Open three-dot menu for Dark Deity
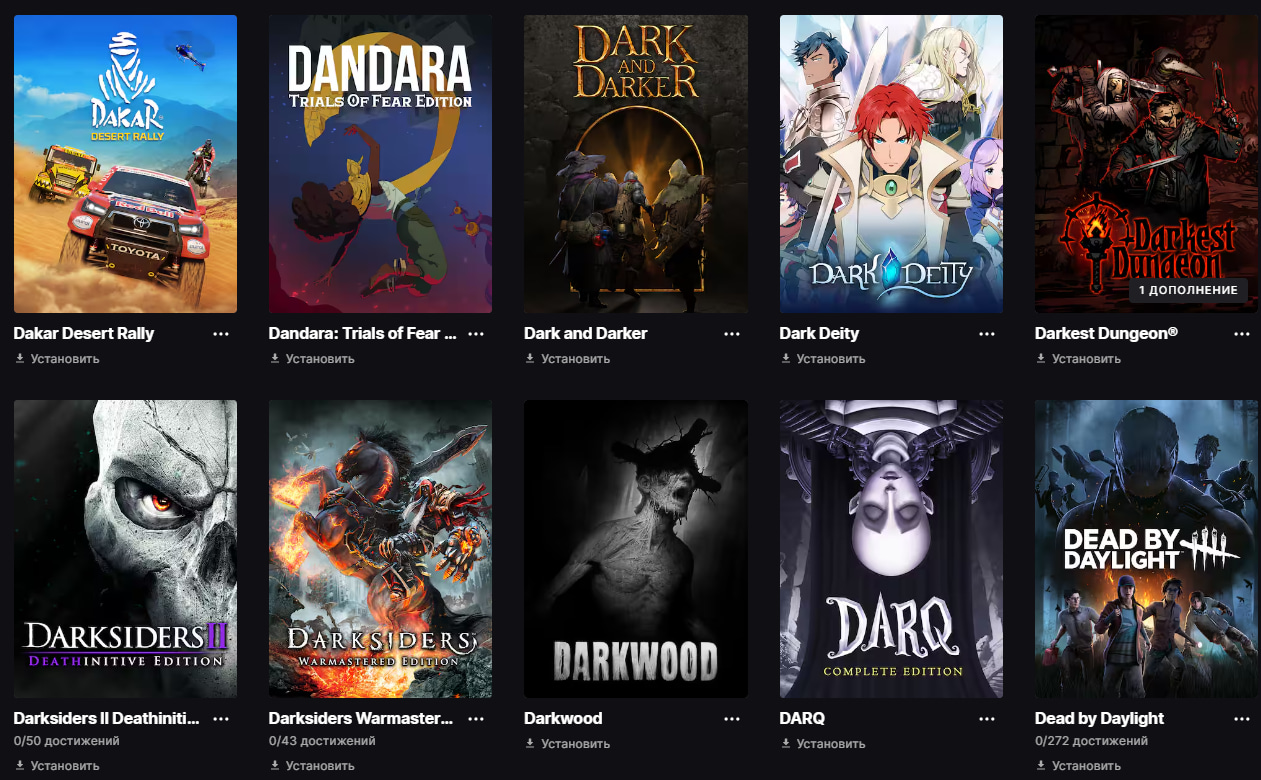Screen dimensions: 1261x780 [987, 334]
